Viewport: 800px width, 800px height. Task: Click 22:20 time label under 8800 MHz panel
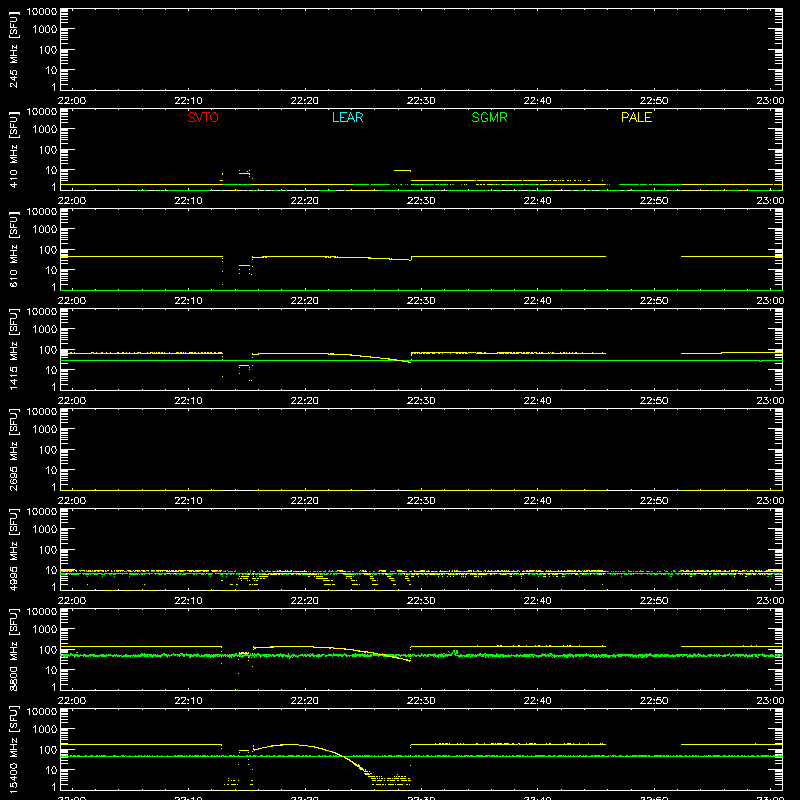[x=305, y=701]
